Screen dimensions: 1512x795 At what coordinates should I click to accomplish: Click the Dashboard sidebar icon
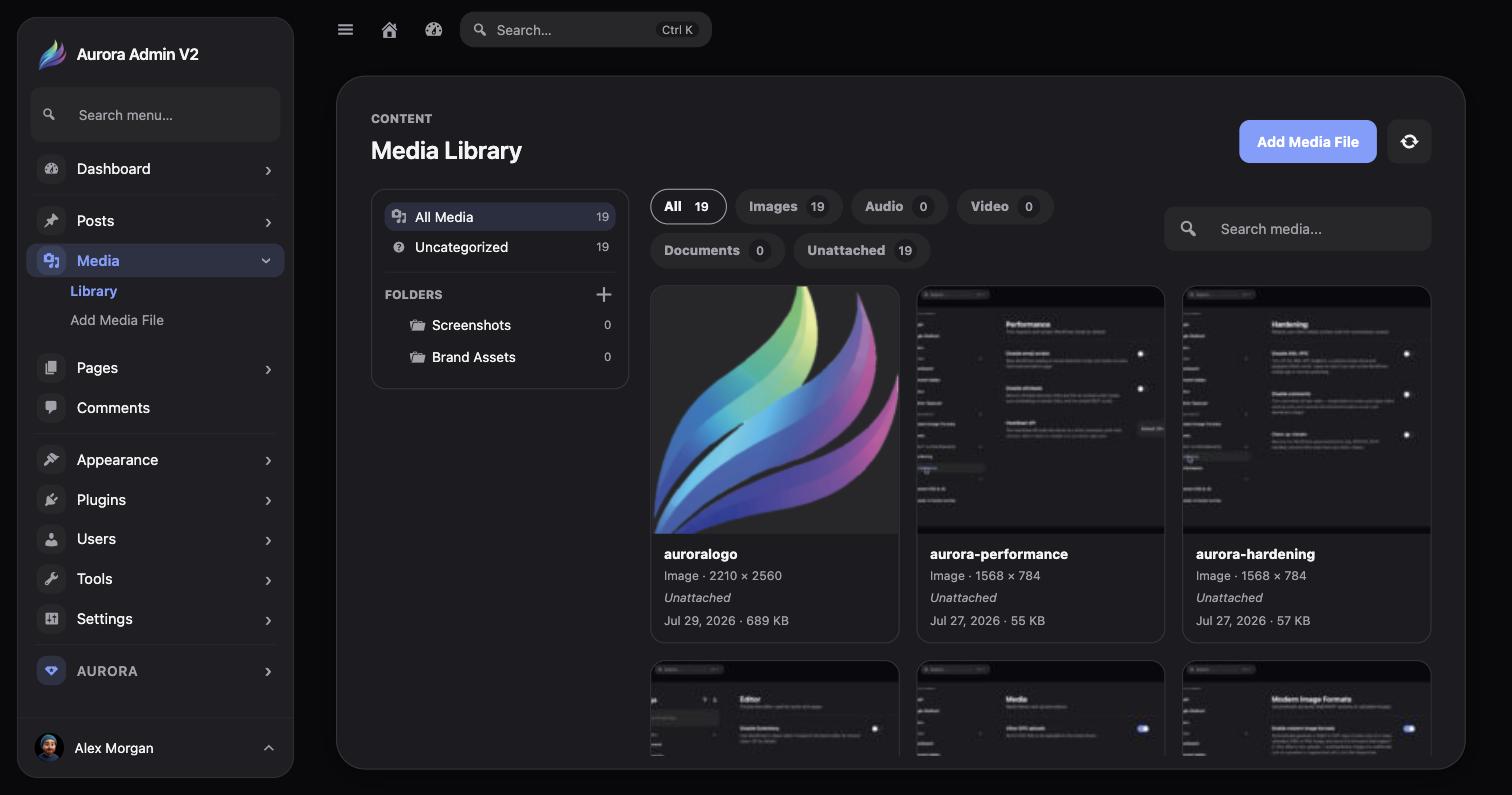point(51,169)
